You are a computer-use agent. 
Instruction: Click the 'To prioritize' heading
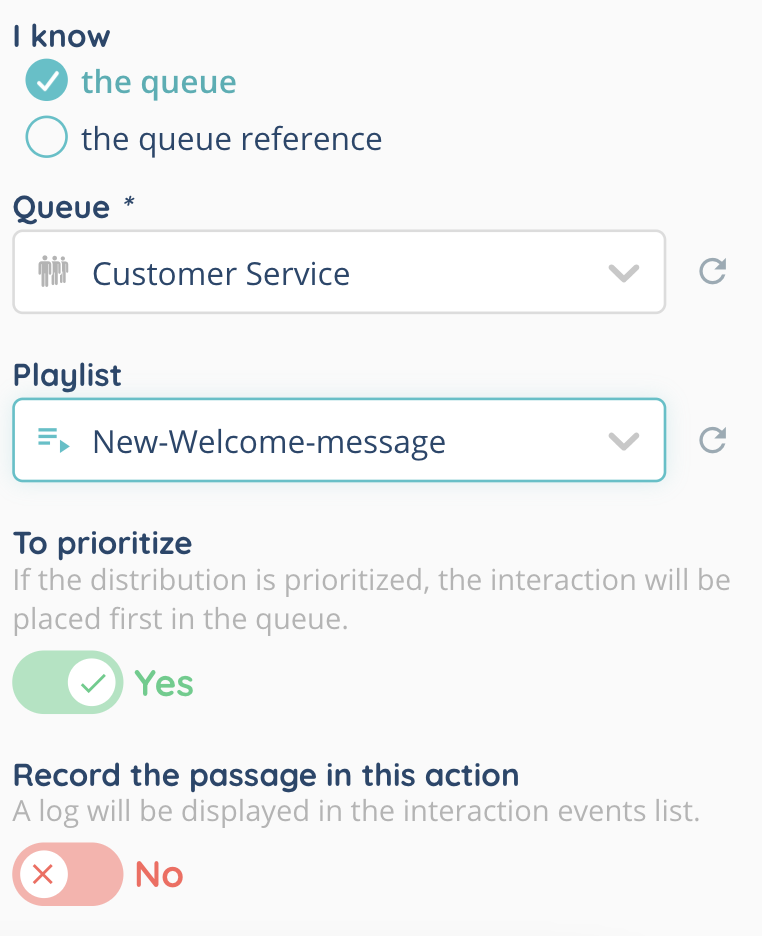click(x=102, y=543)
